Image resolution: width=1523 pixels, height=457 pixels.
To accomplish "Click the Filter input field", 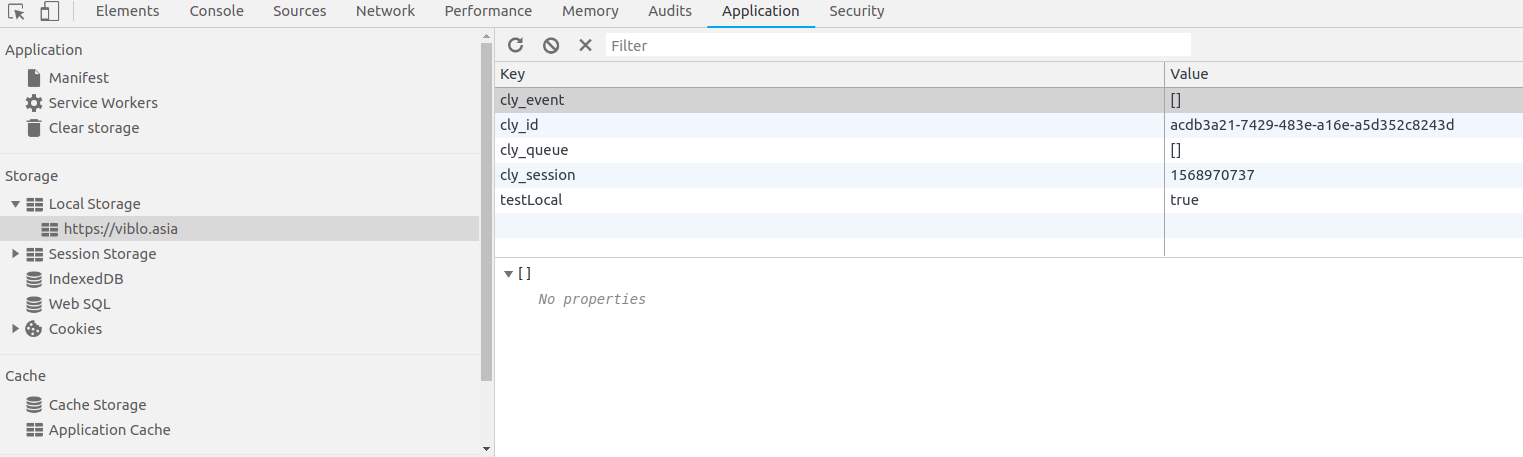I will pos(897,45).
